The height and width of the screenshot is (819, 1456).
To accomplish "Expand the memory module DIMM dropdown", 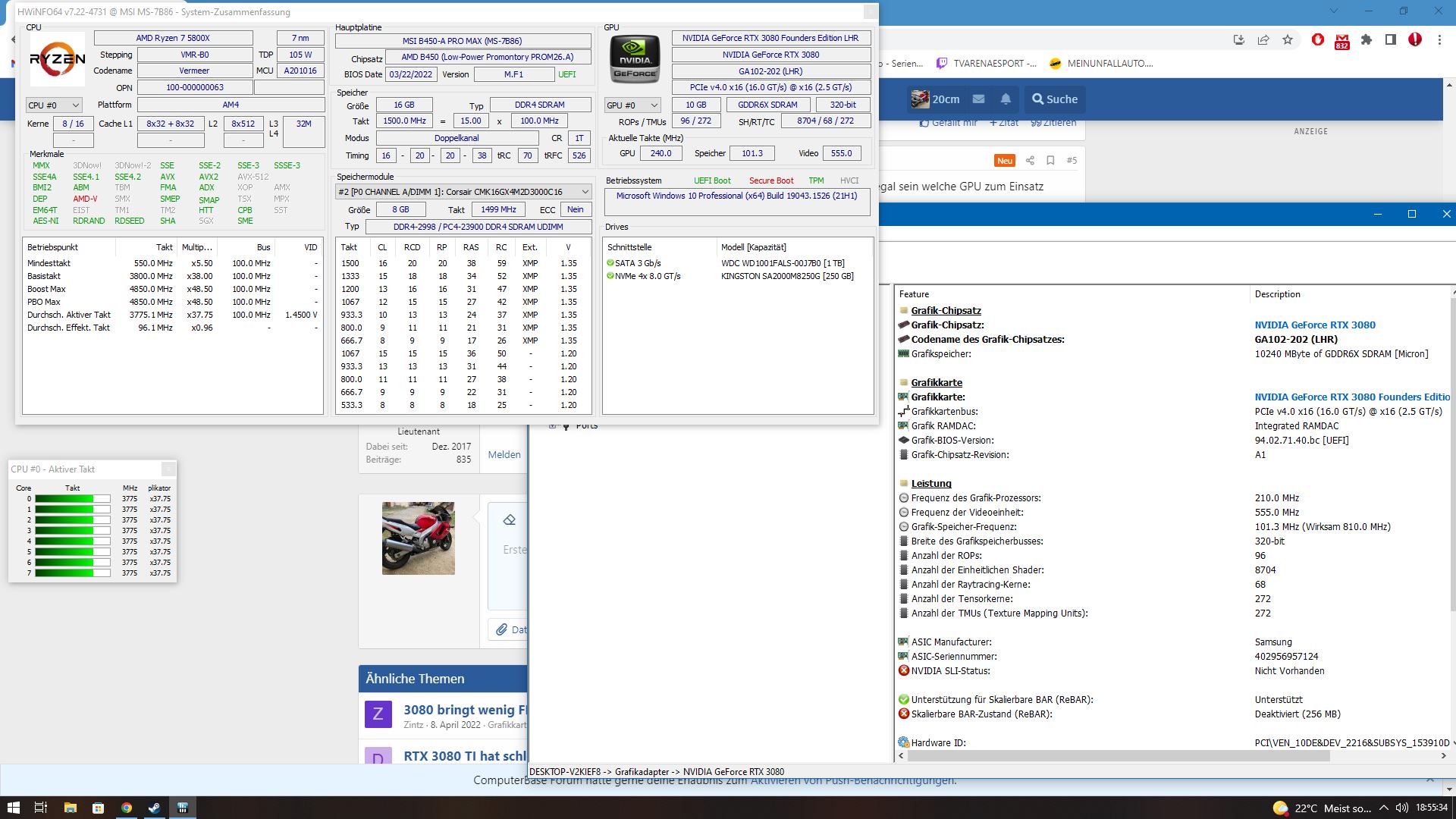I will click(584, 192).
